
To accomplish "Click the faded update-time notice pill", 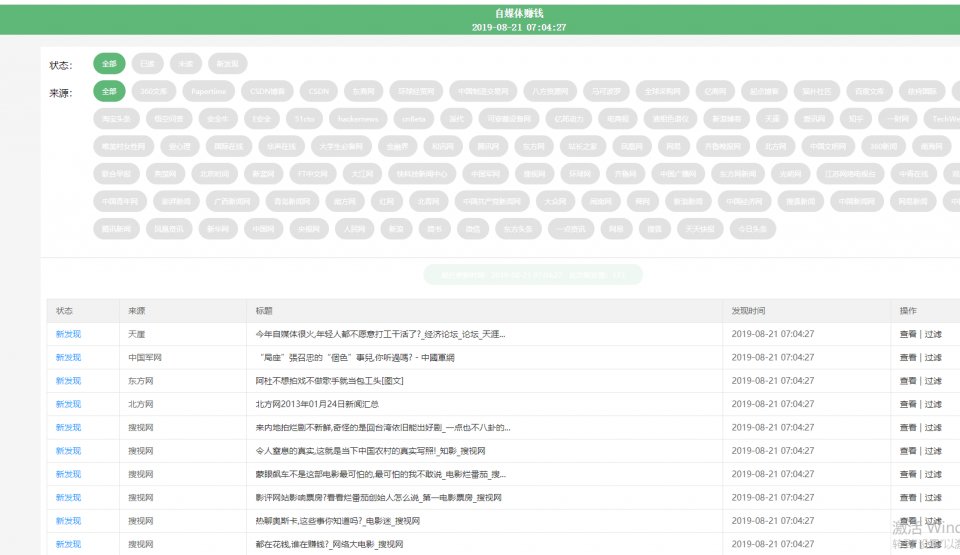I will (533, 275).
